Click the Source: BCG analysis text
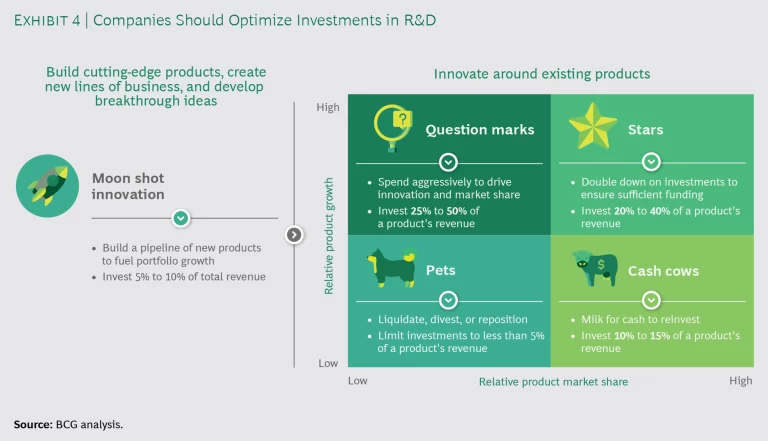 tap(68, 424)
